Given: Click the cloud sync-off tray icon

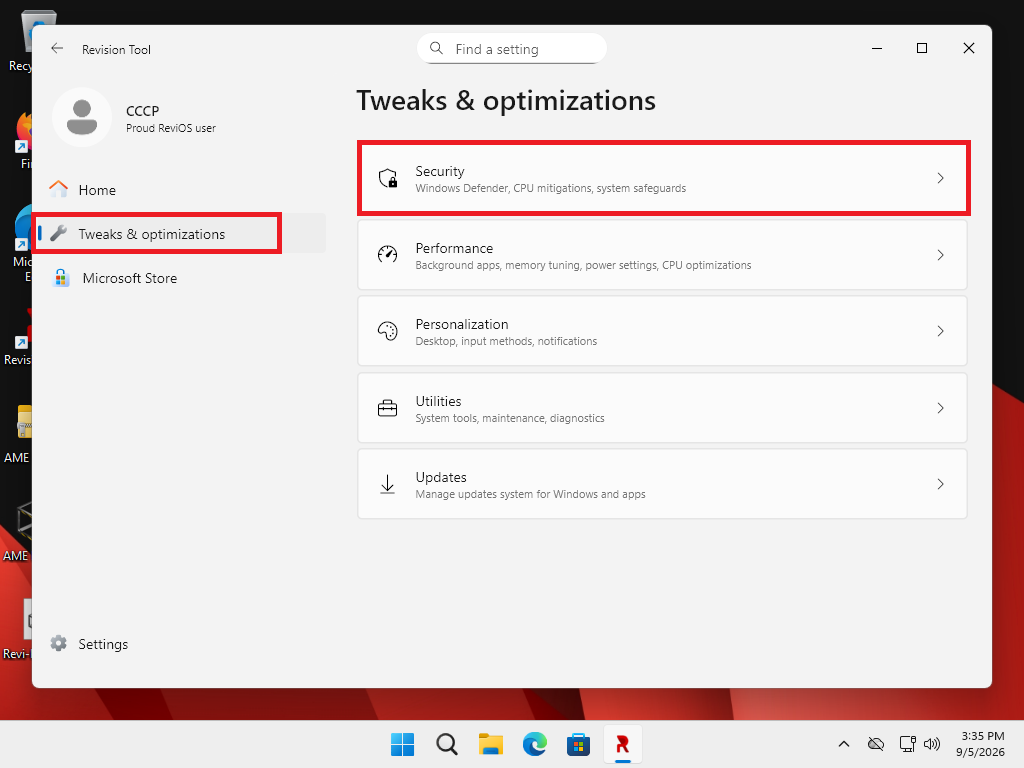Looking at the screenshot, I should (x=876, y=744).
